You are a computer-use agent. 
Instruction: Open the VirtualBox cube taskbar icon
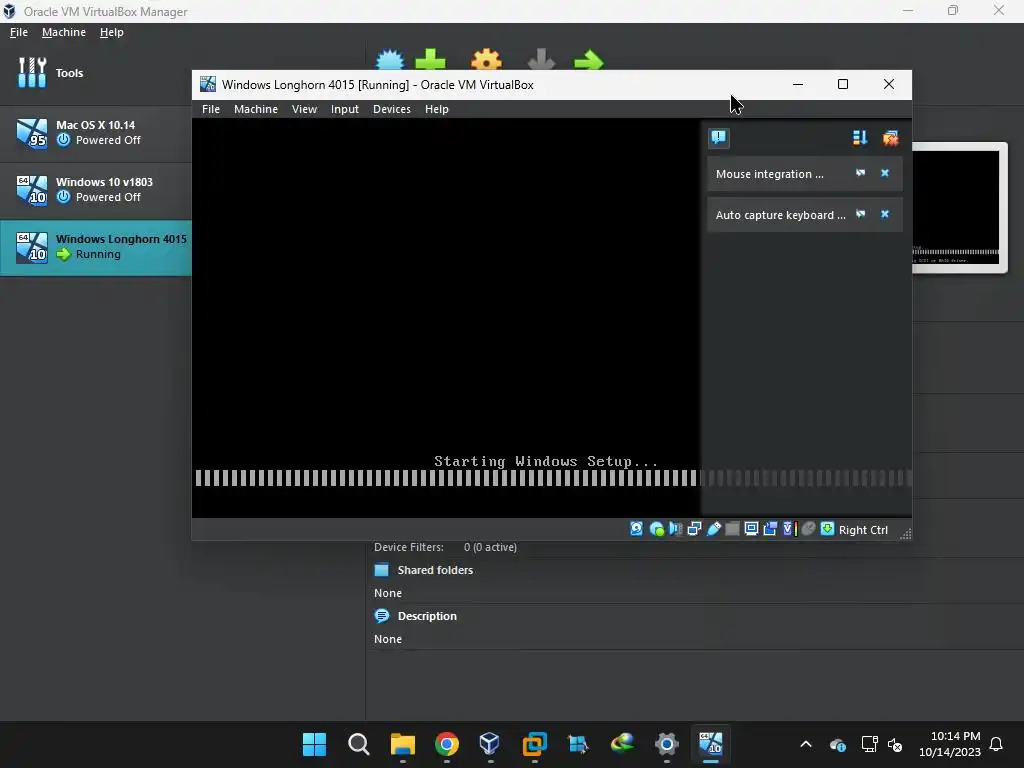point(490,744)
